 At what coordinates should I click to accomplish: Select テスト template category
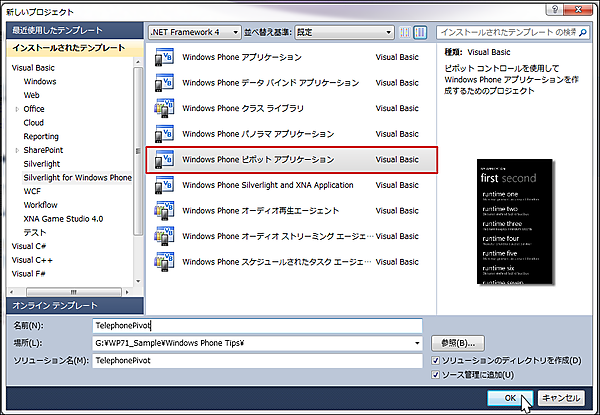[34, 233]
